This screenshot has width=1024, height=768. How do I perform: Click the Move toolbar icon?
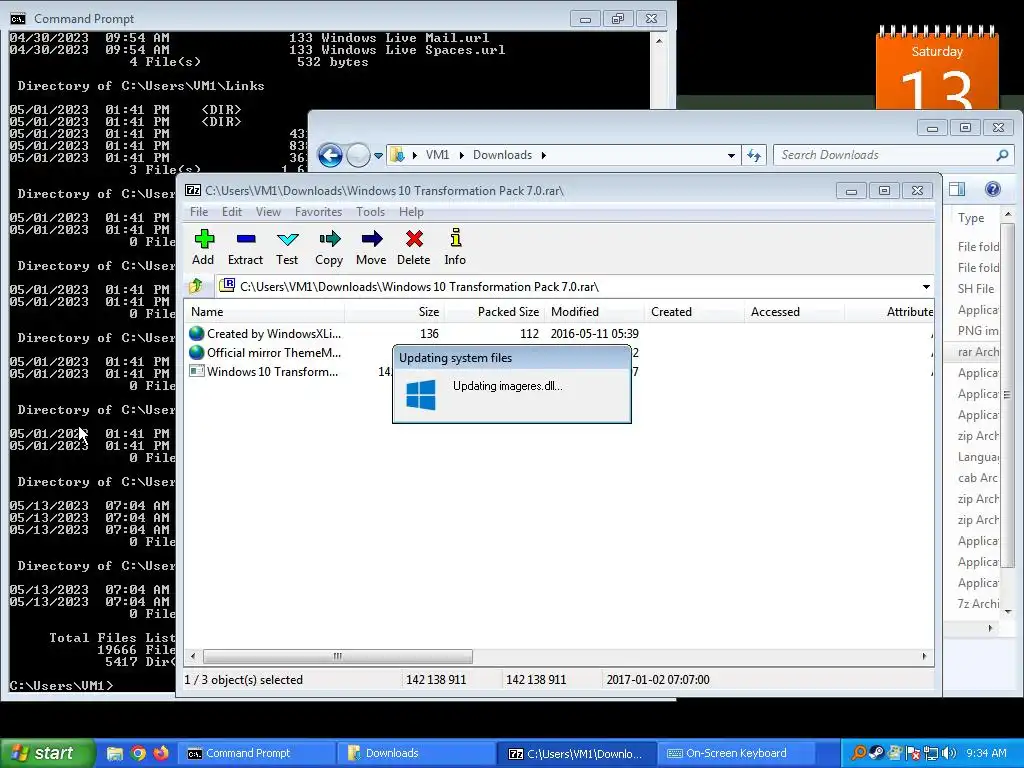pos(372,239)
